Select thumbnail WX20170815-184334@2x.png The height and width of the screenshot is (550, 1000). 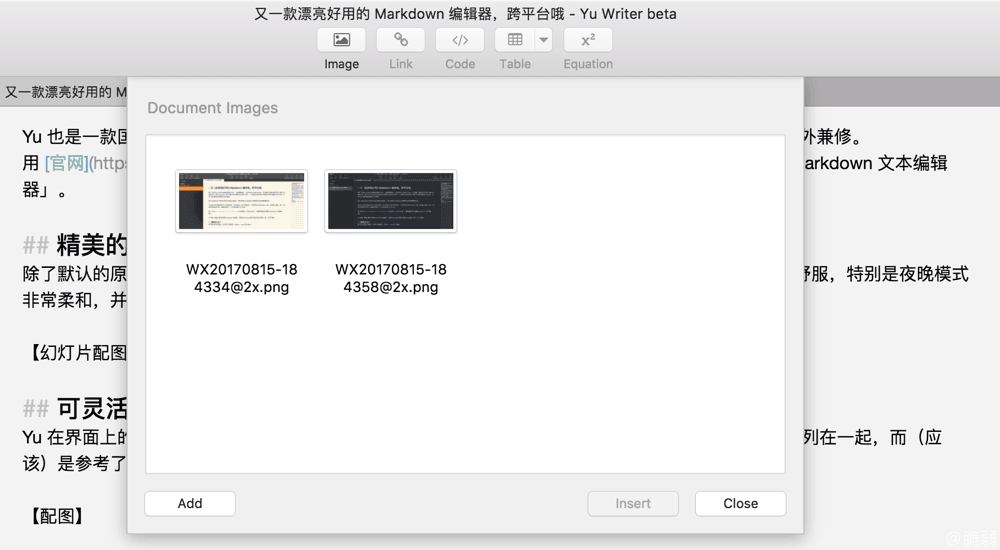coord(242,201)
